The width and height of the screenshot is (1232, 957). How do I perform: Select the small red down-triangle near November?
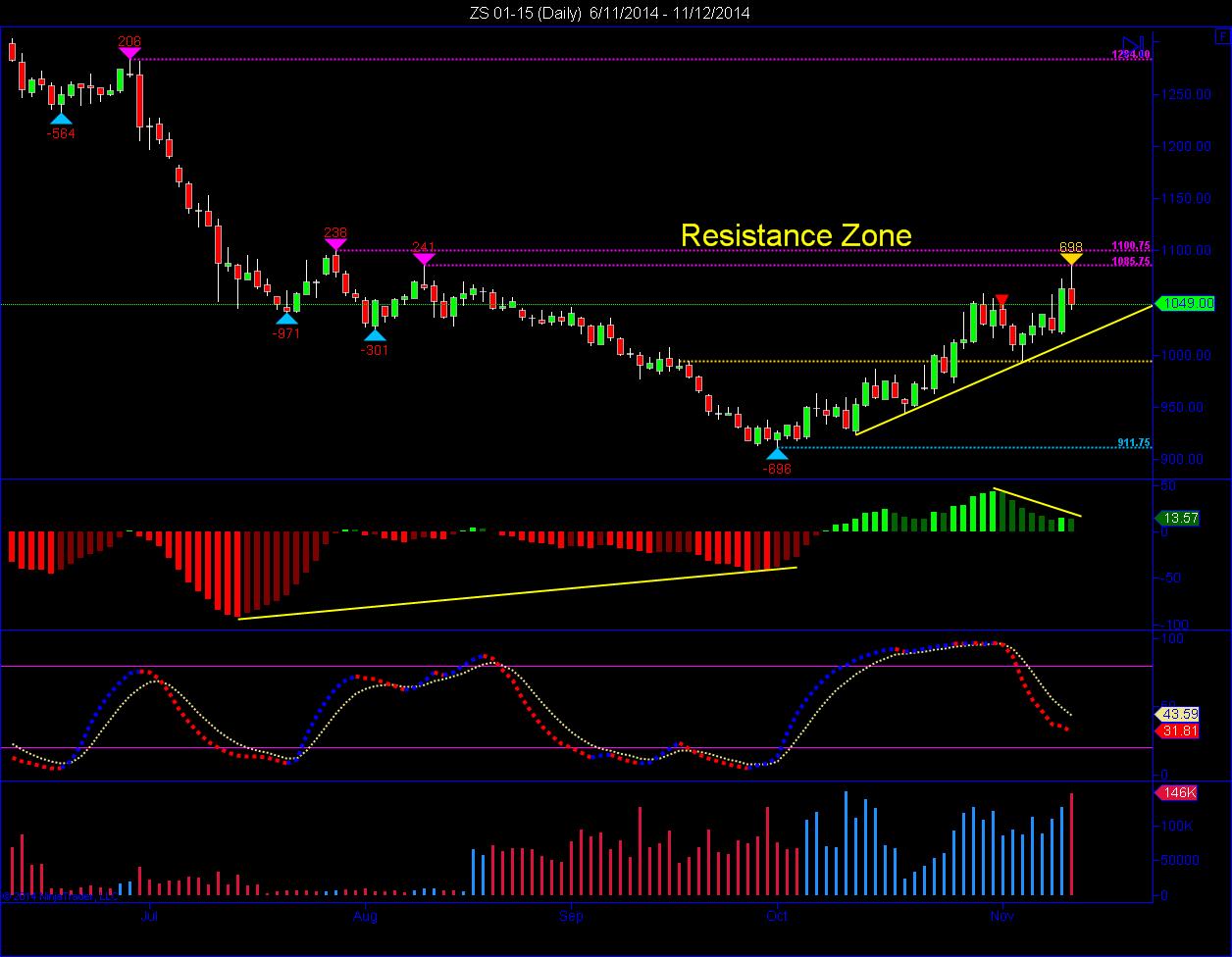1001,300
